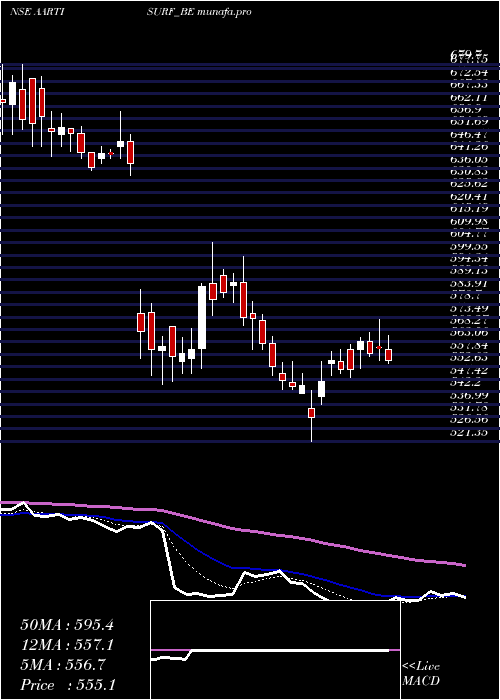Select the 563.06 price axis label
The height and width of the screenshot is (700, 500).
point(469,333)
